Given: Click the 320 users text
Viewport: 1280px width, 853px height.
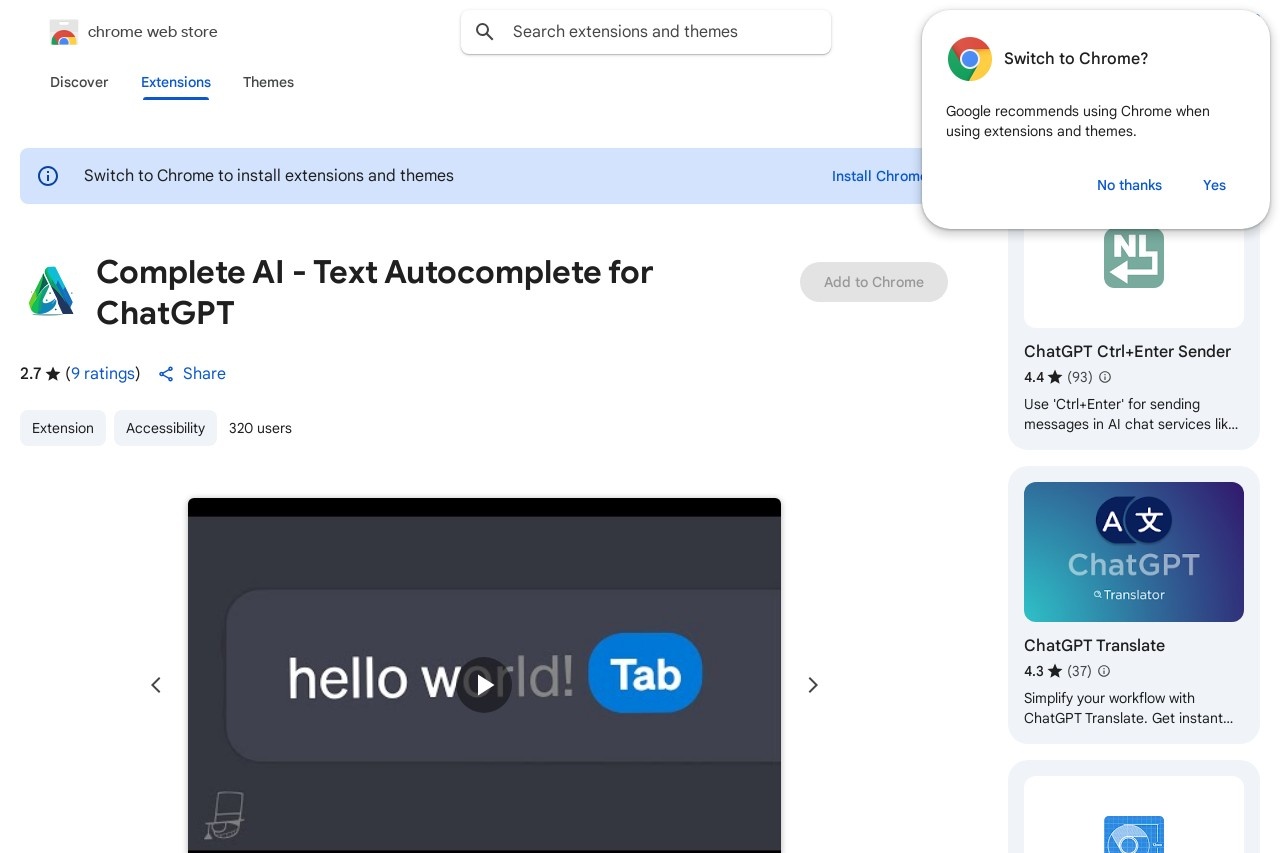Looking at the screenshot, I should coord(260,428).
